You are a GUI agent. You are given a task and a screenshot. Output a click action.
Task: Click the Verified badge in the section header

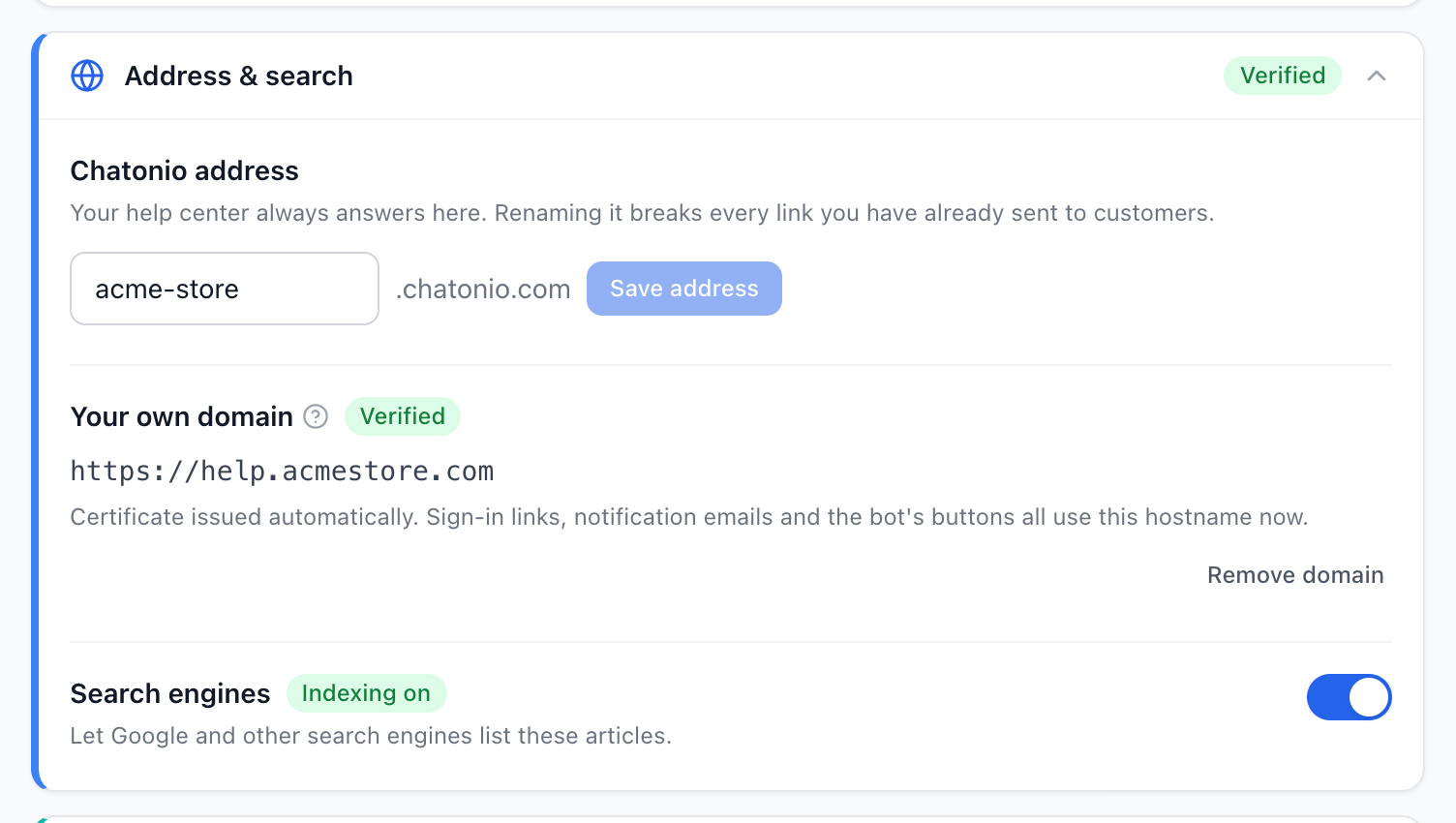[1283, 76]
